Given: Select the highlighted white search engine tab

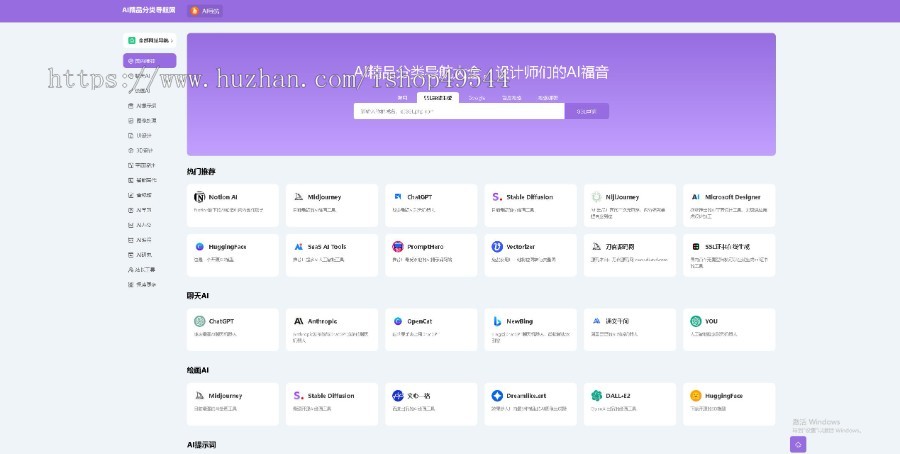Looking at the screenshot, I should [x=438, y=98].
